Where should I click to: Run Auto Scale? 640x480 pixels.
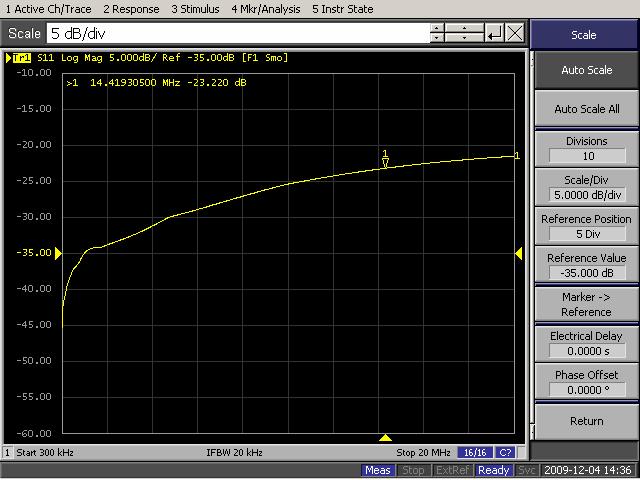click(x=586, y=70)
